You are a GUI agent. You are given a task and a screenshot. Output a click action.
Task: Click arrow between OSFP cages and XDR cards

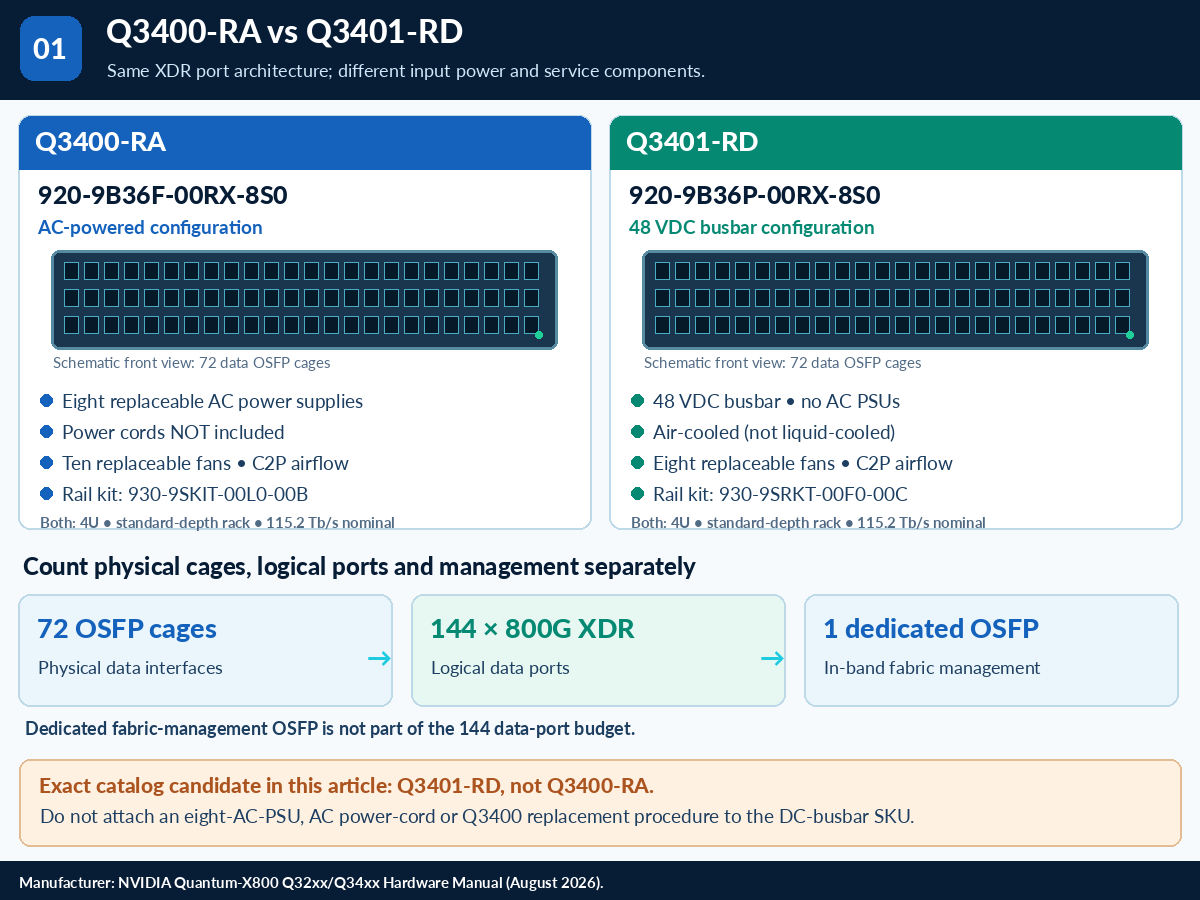[379, 658]
